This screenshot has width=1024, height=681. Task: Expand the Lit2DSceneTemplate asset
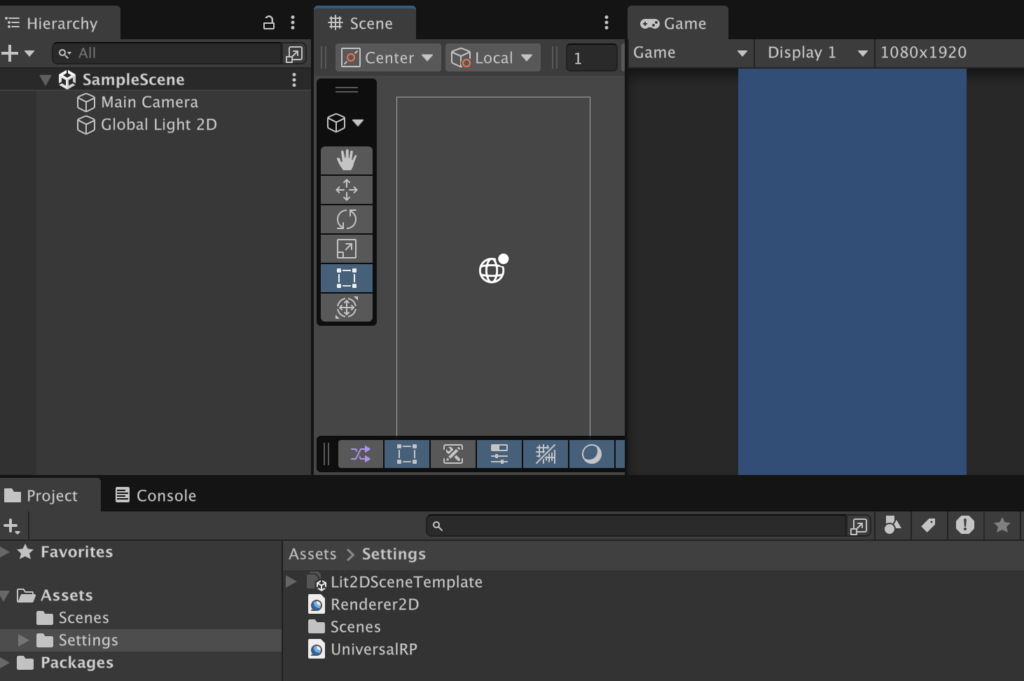tap(291, 581)
